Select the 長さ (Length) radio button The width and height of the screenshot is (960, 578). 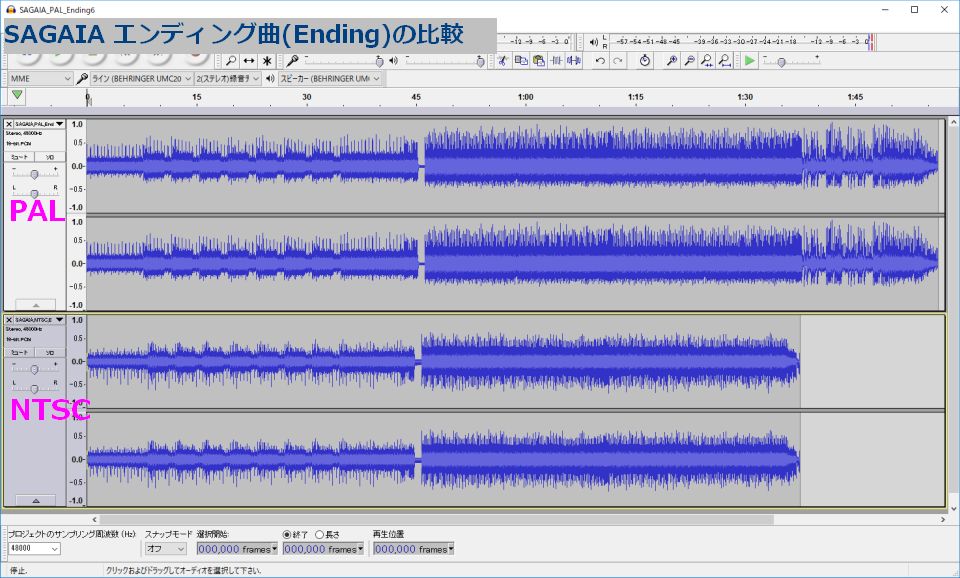[320, 534]
